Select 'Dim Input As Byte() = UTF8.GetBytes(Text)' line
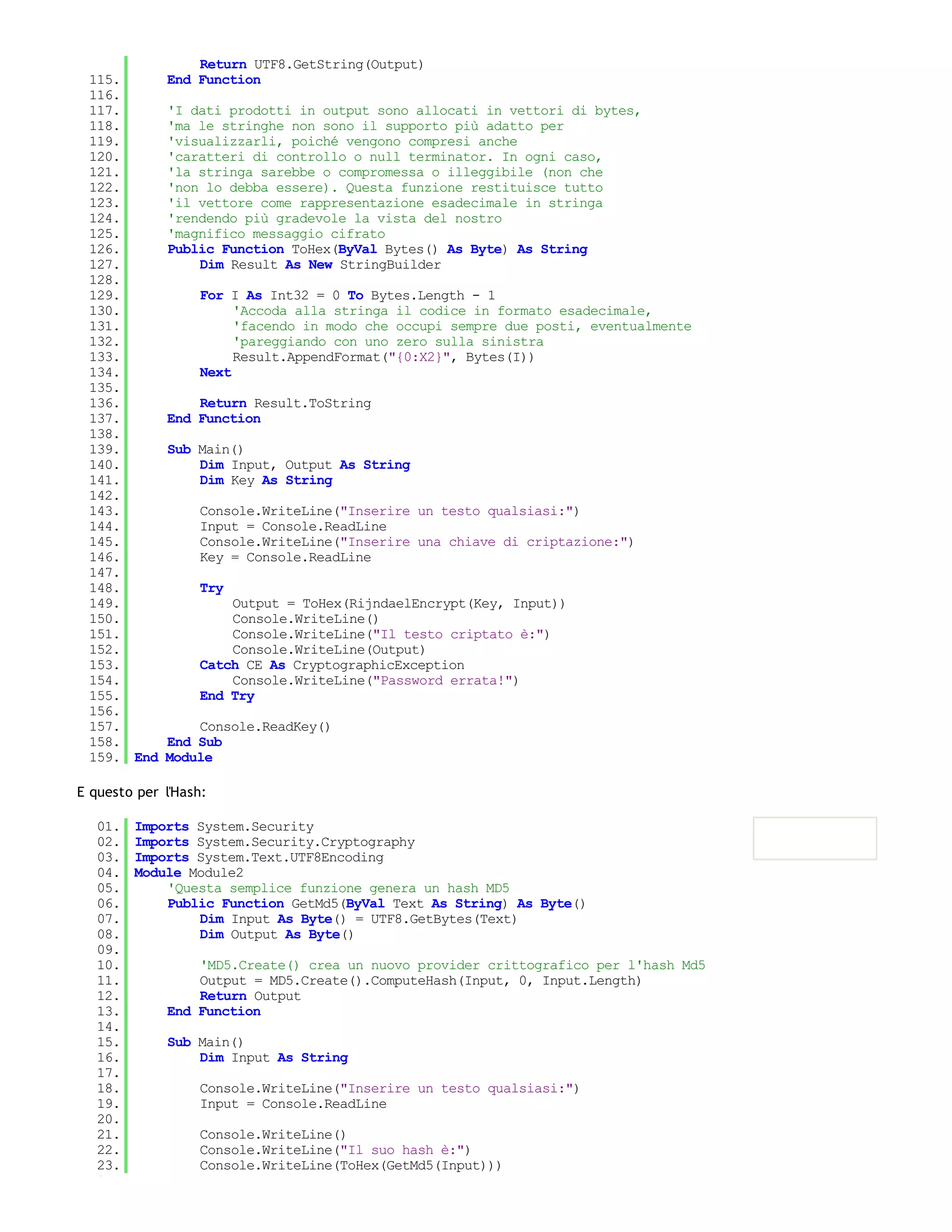 358,919
